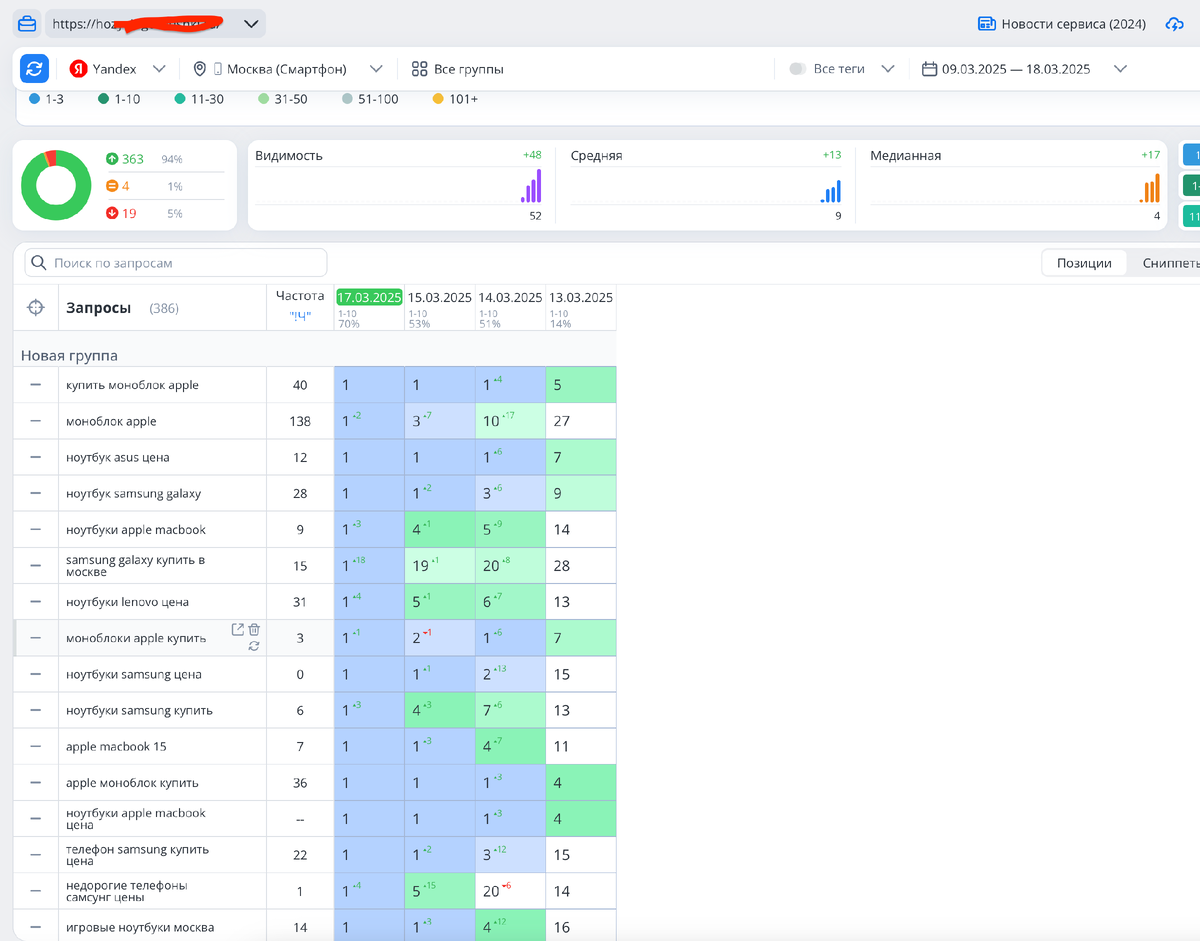1200x941 pixels.
Task: Click frequency value 138 for 'моноблок apple'
Action: click(300, 421)
